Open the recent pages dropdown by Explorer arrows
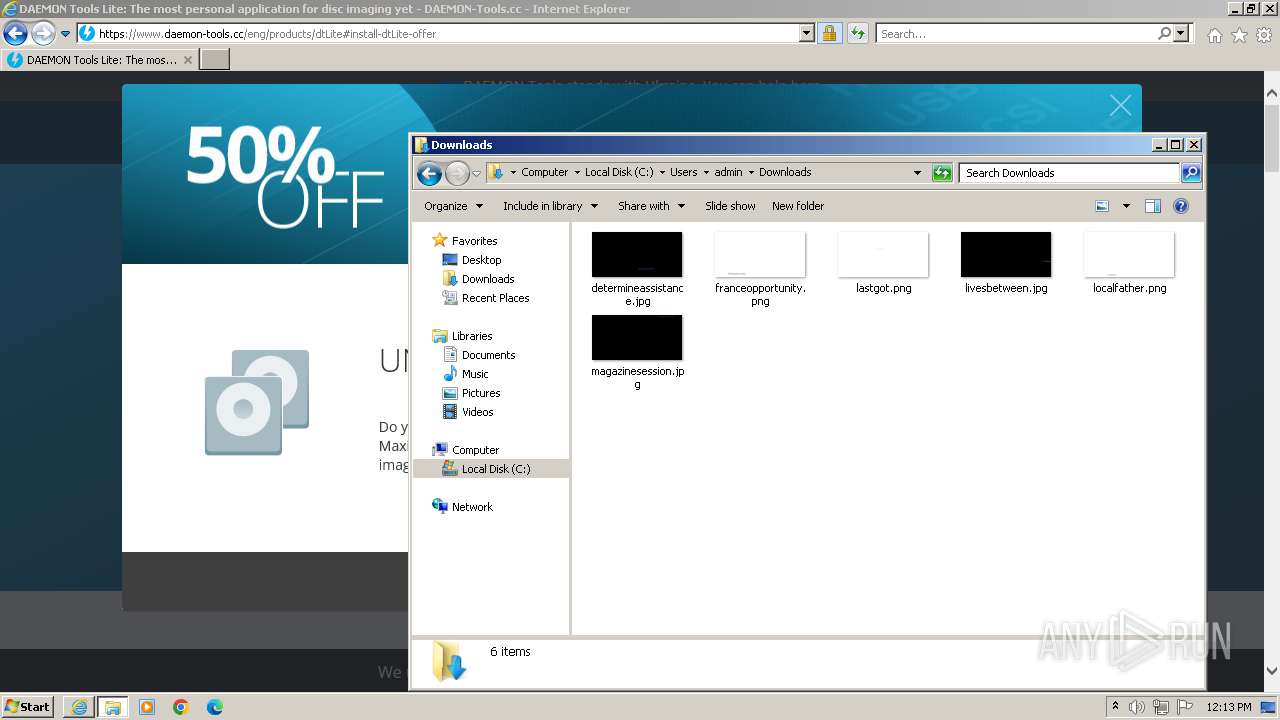Image resolution: width=1280 pixels, height=720 pixels. (476, 174)
